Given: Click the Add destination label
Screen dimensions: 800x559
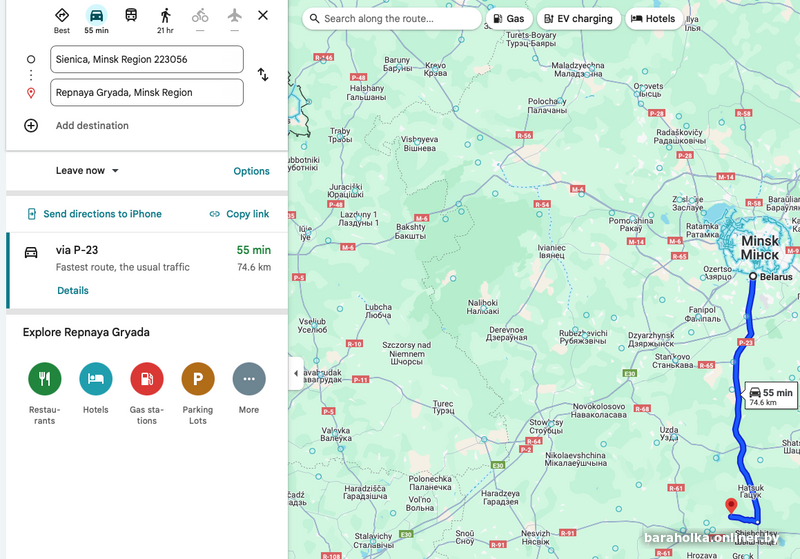Looking at the screenshot, I should (x=92, y=125).
